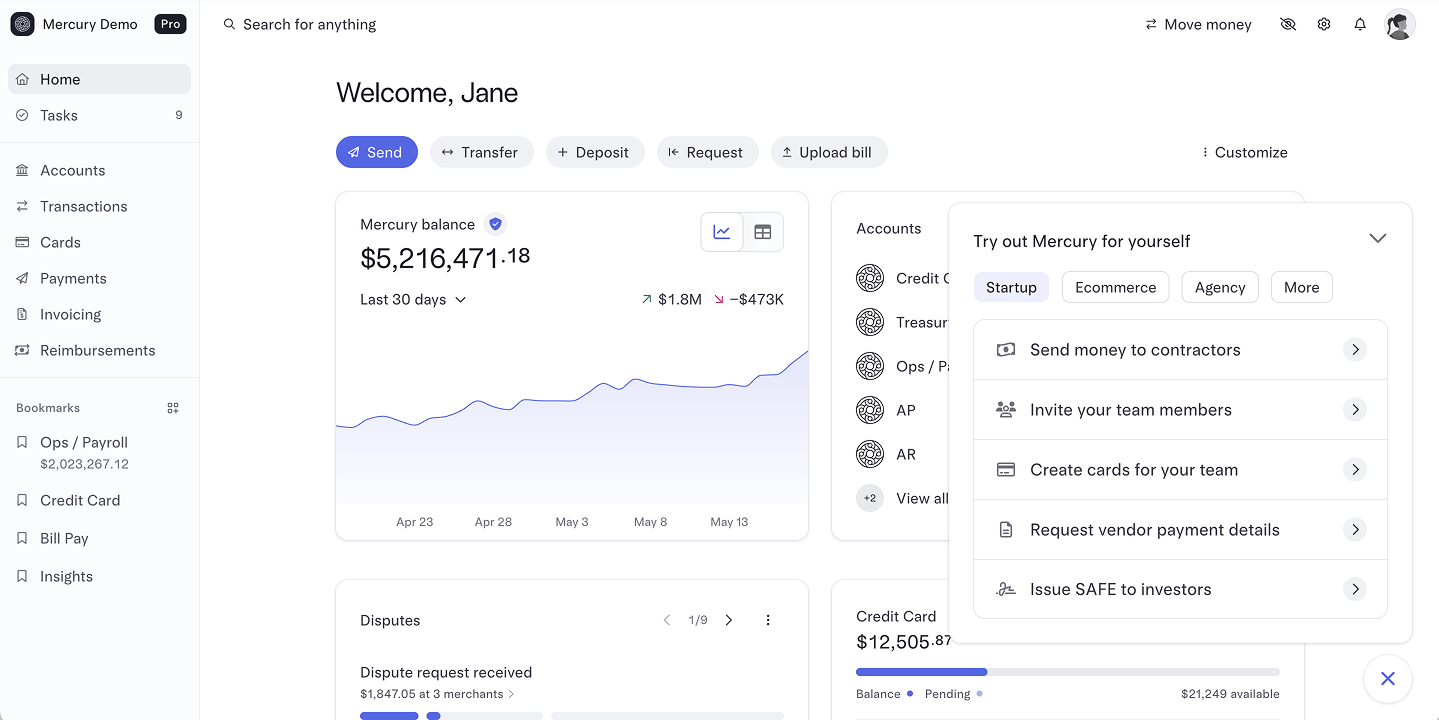Click AR account logo icon
Image resolution: width=1439 pixels, height=720 pixels.
tap(870, 454)
